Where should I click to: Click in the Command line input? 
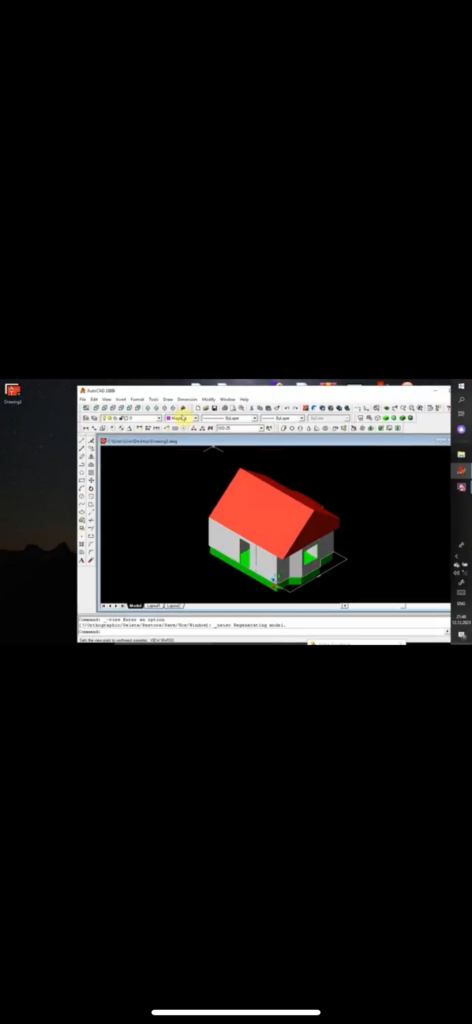pos(261,632)
